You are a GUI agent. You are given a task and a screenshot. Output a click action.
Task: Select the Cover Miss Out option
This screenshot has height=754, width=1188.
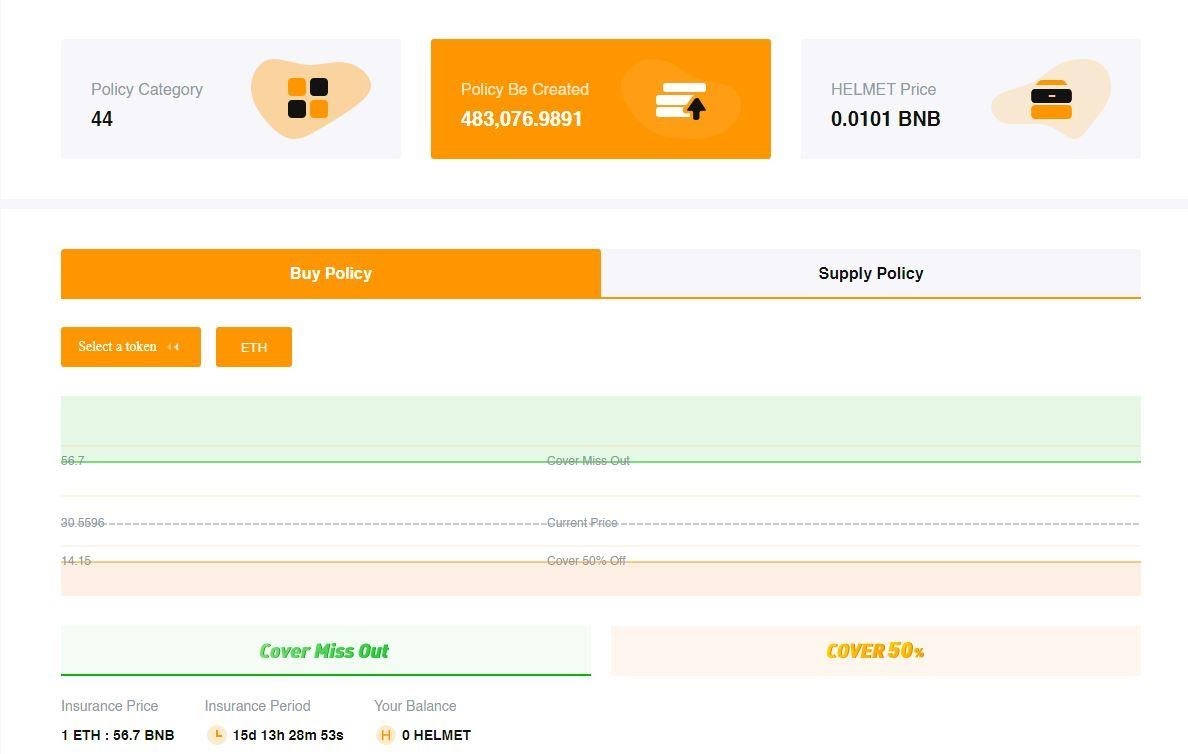pos(326,650)
